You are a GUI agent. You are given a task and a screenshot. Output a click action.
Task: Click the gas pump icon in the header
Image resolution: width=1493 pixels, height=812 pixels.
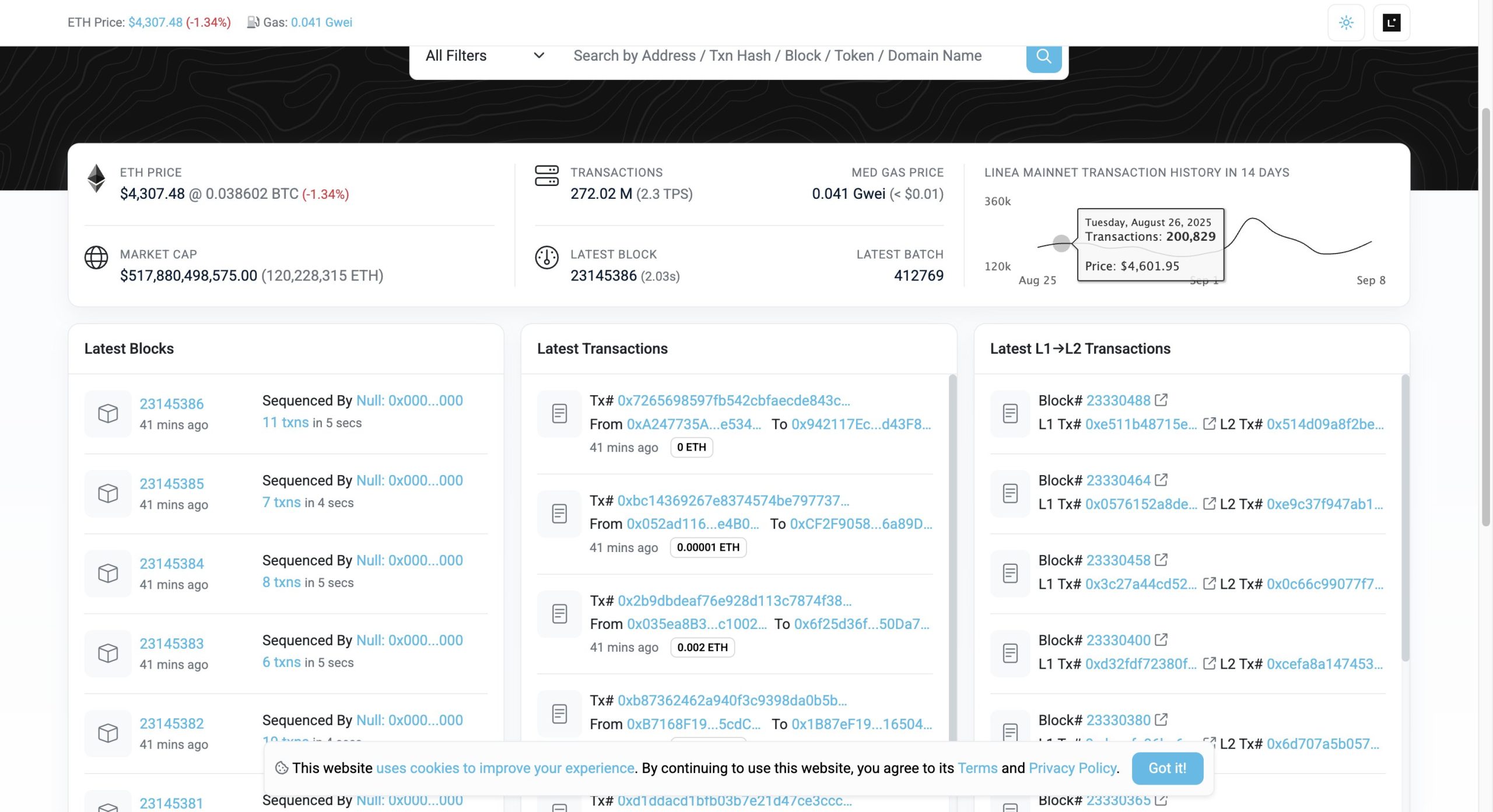252,22
